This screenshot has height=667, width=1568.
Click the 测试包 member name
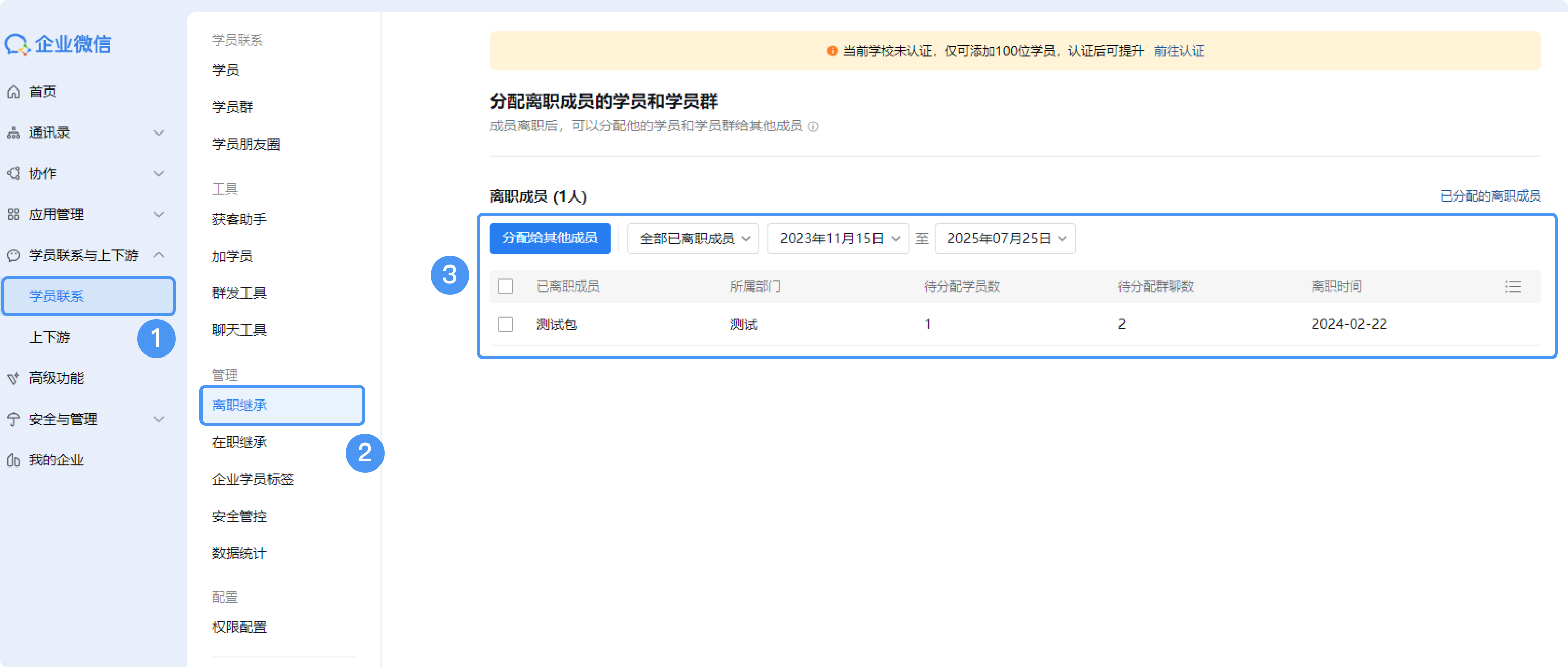point(557,324)
